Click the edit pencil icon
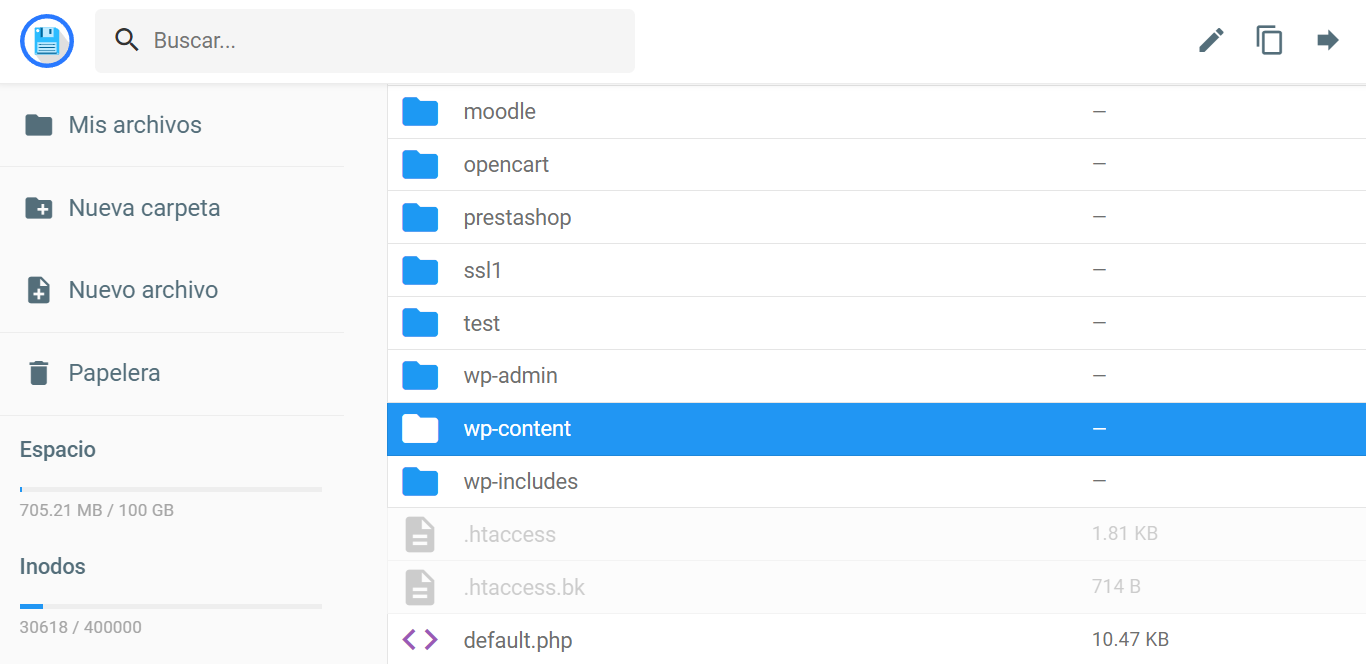The height and width of the screenshot is (664, 1366). (1210, 40)
